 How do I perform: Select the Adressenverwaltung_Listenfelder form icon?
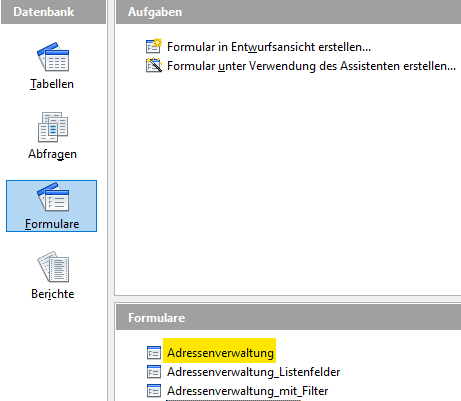pyautogui.click(x=154, y=372)
